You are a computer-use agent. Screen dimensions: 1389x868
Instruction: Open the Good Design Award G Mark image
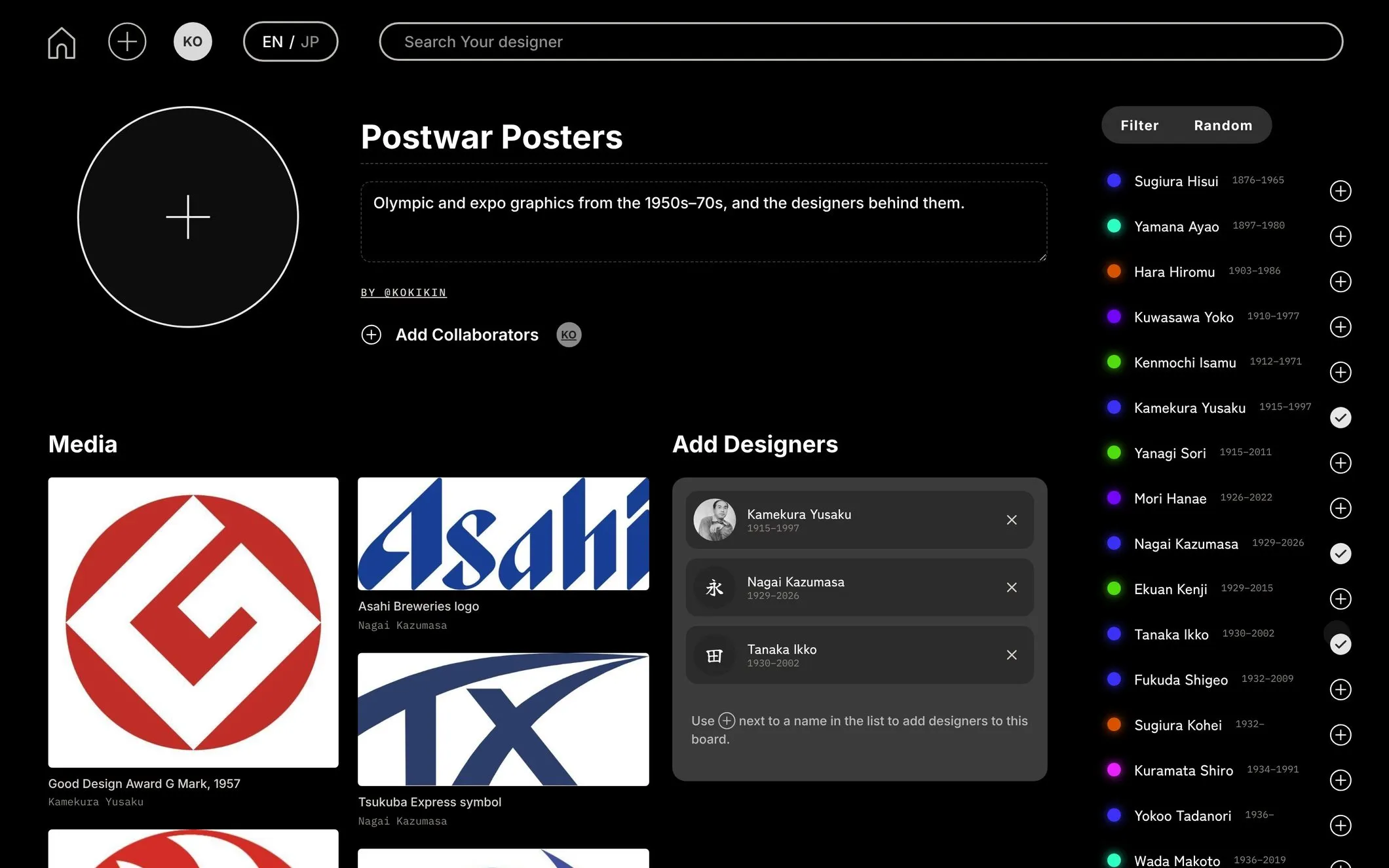(x=193, y=622)
